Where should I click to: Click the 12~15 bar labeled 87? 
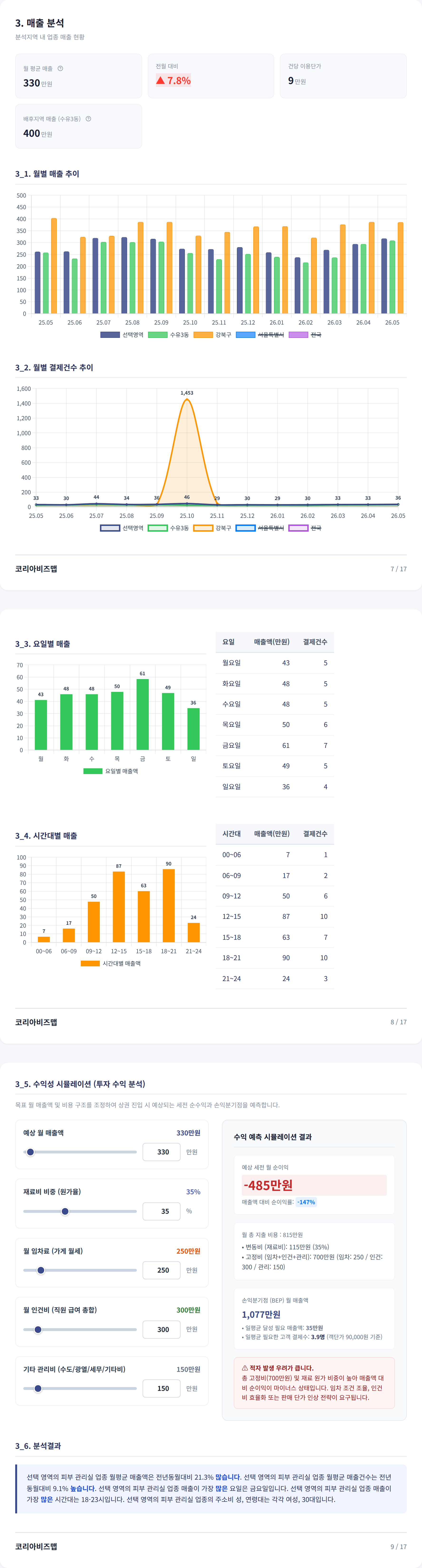119,907
